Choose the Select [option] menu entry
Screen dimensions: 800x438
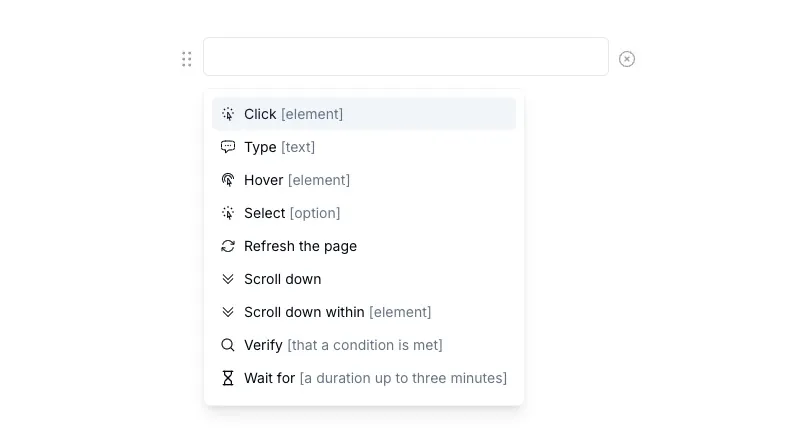point(292,213)
